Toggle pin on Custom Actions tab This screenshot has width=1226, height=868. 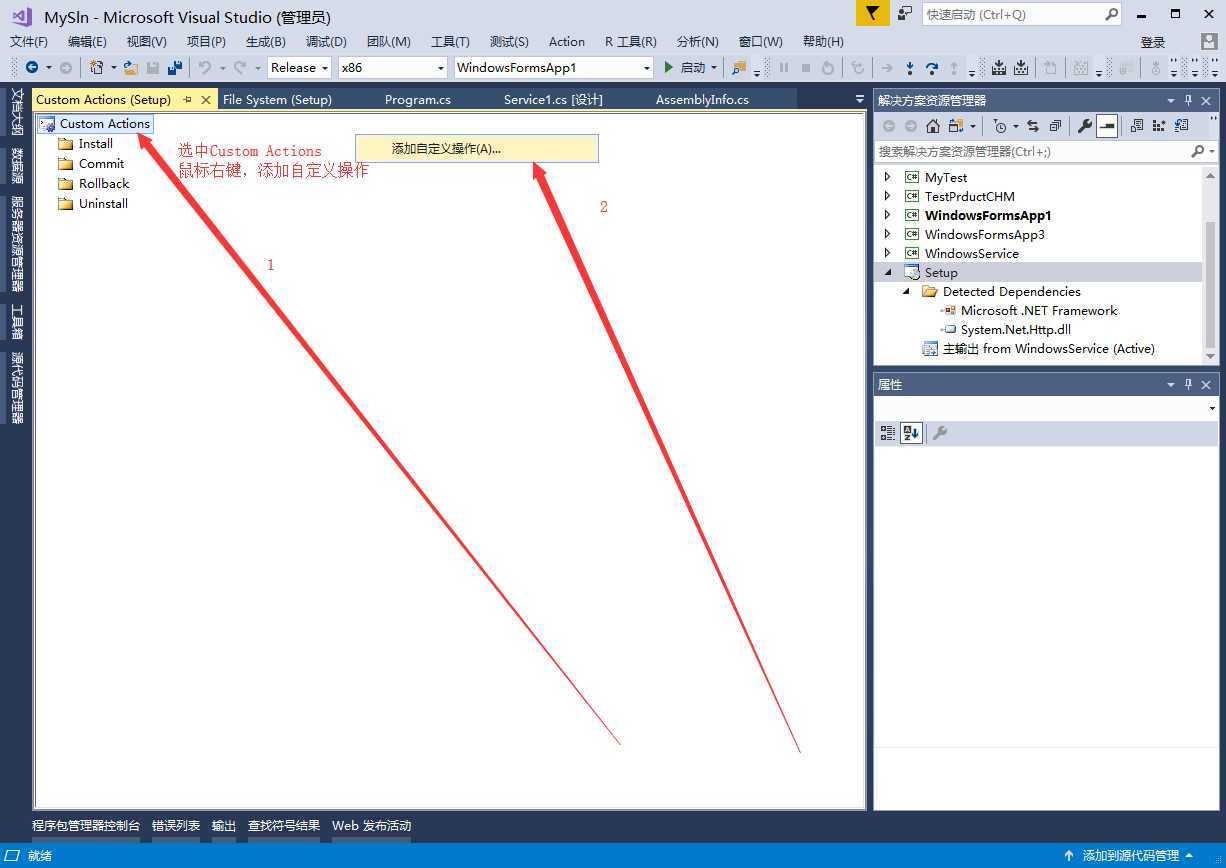(187, 100)
